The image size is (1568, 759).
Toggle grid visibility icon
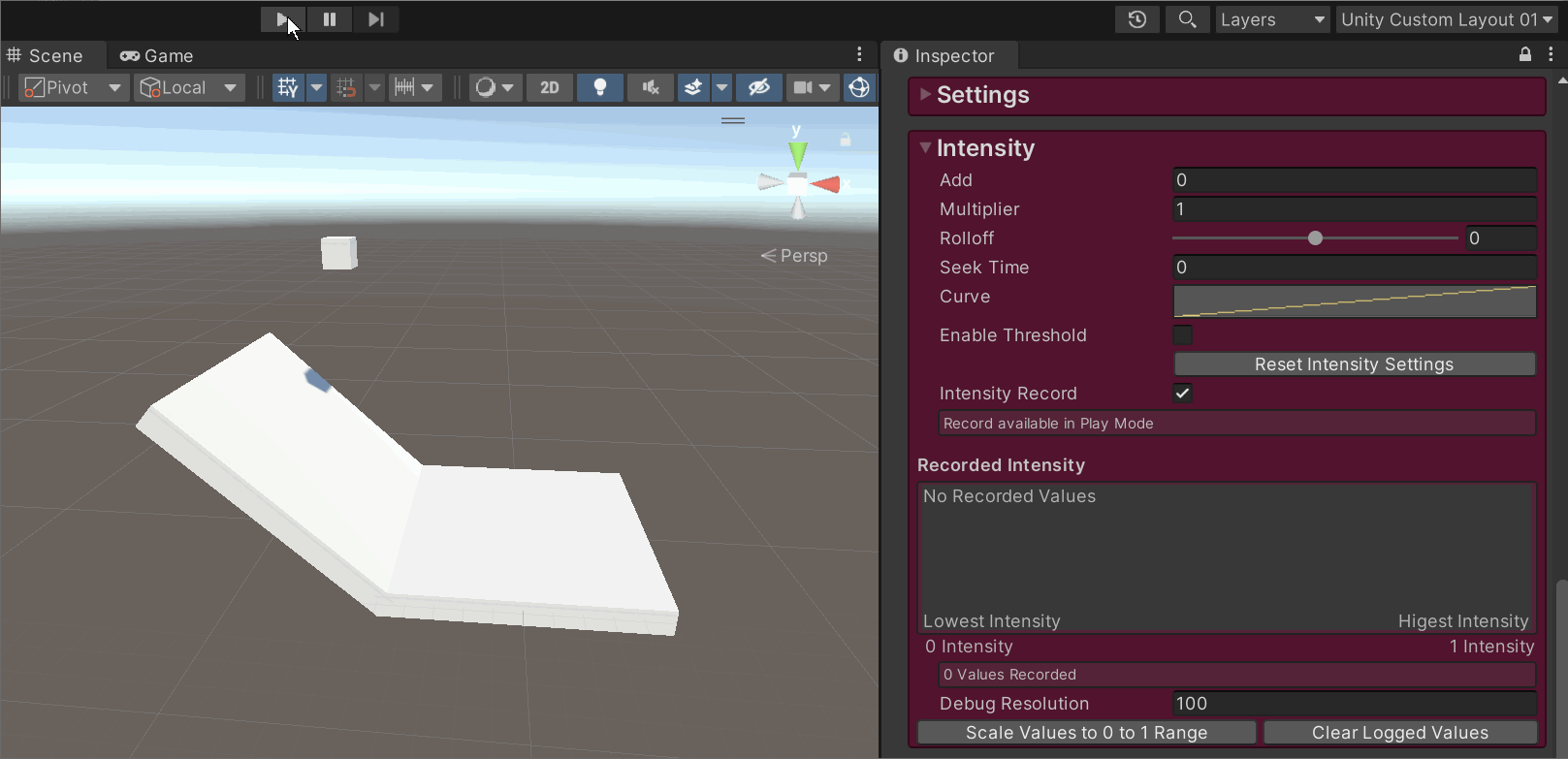tap(288, 87)
